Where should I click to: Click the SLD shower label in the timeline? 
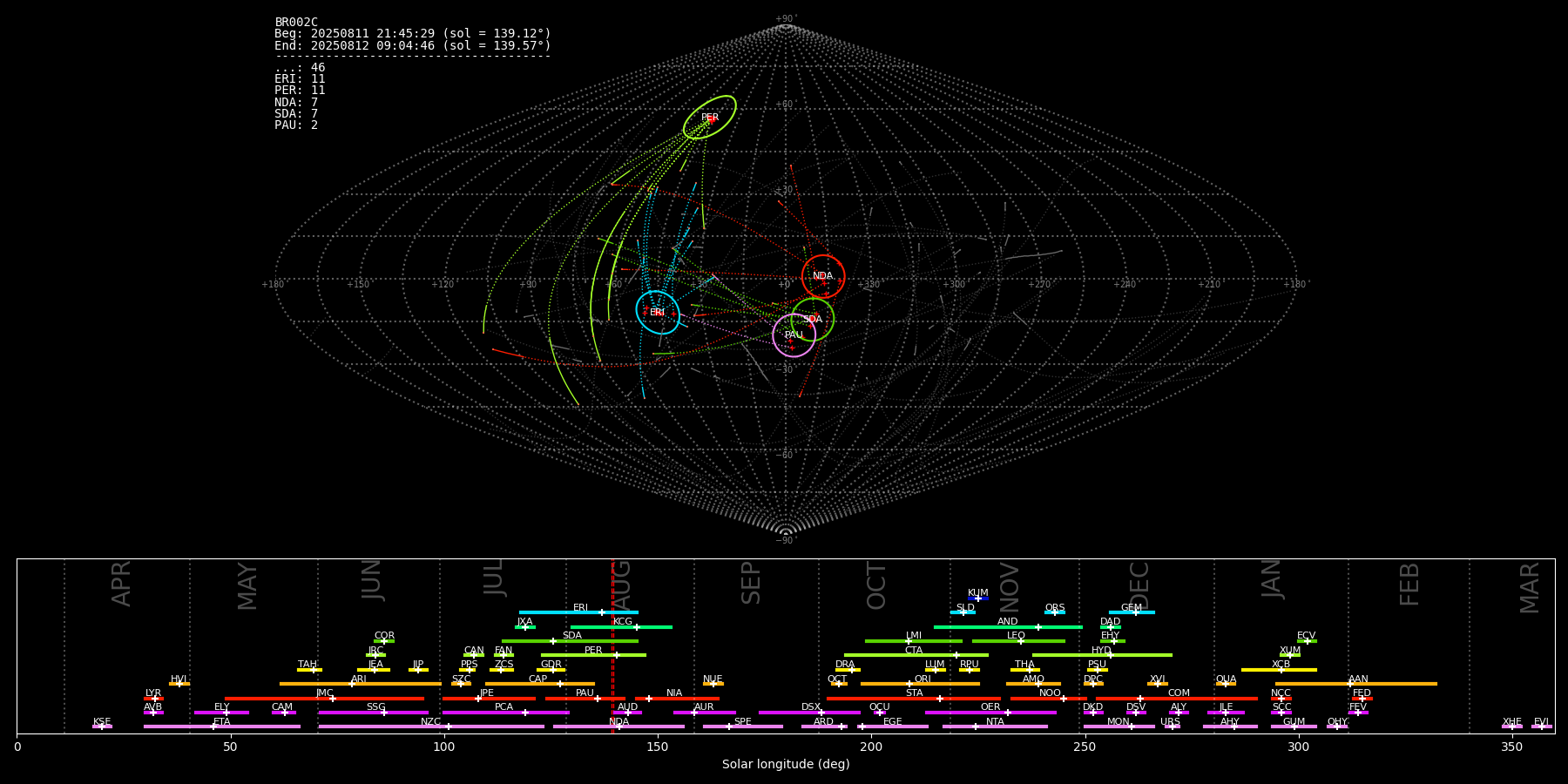965,608
